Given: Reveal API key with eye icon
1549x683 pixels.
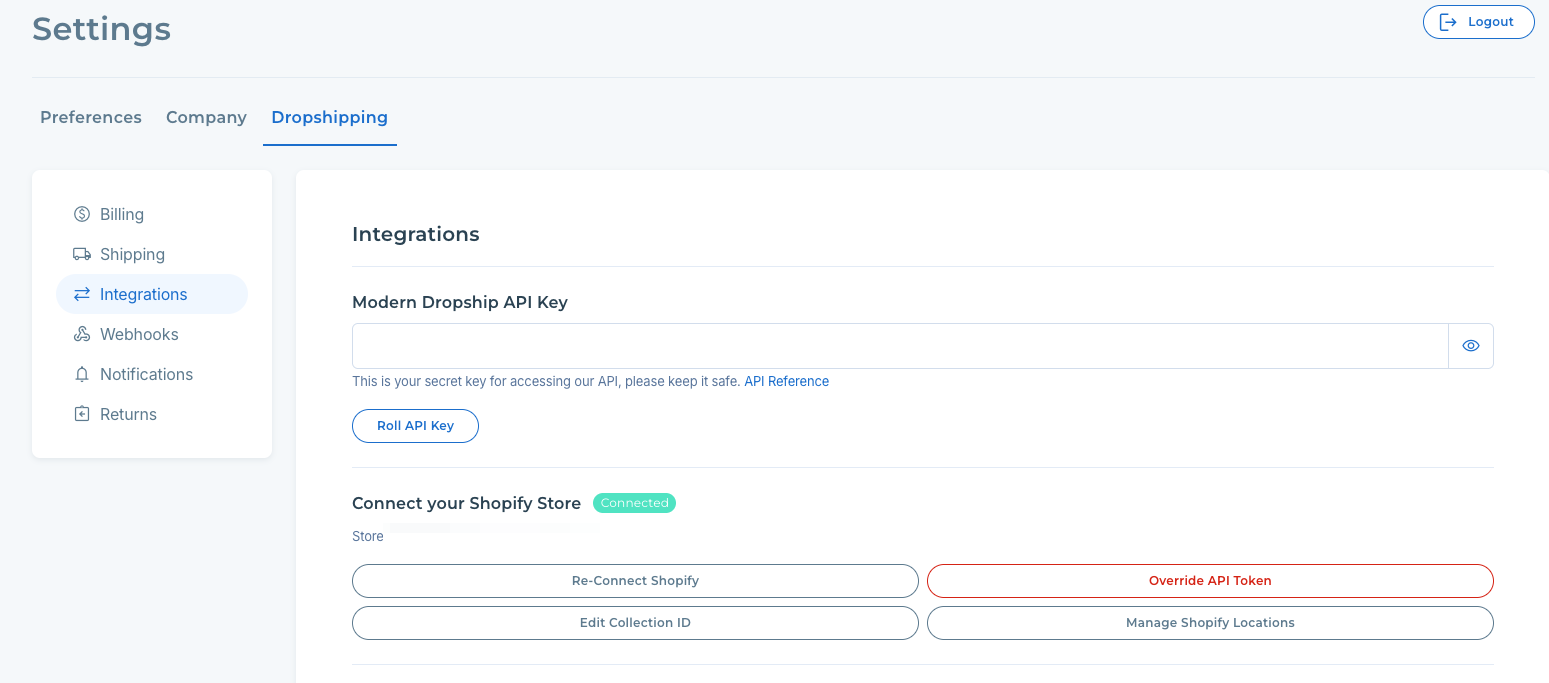Looking at the screenshot, I should [x=1470, y=346].
